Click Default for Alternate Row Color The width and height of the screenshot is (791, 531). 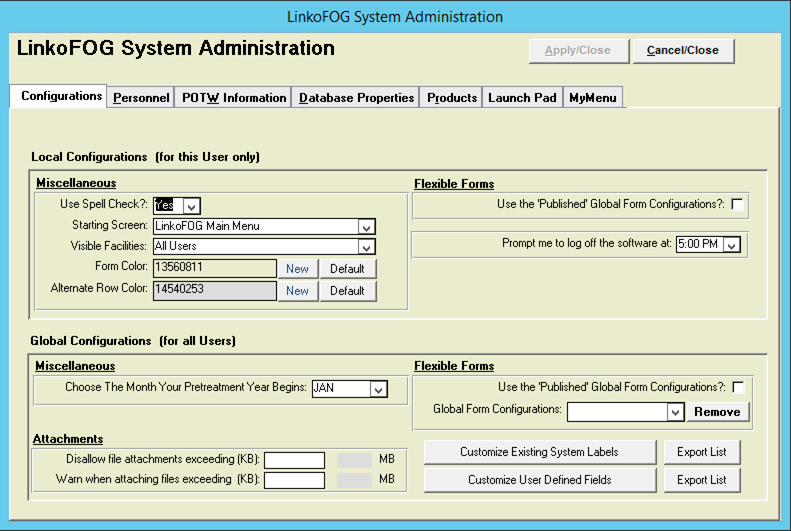pyautogui.click(x=348, y=291)
